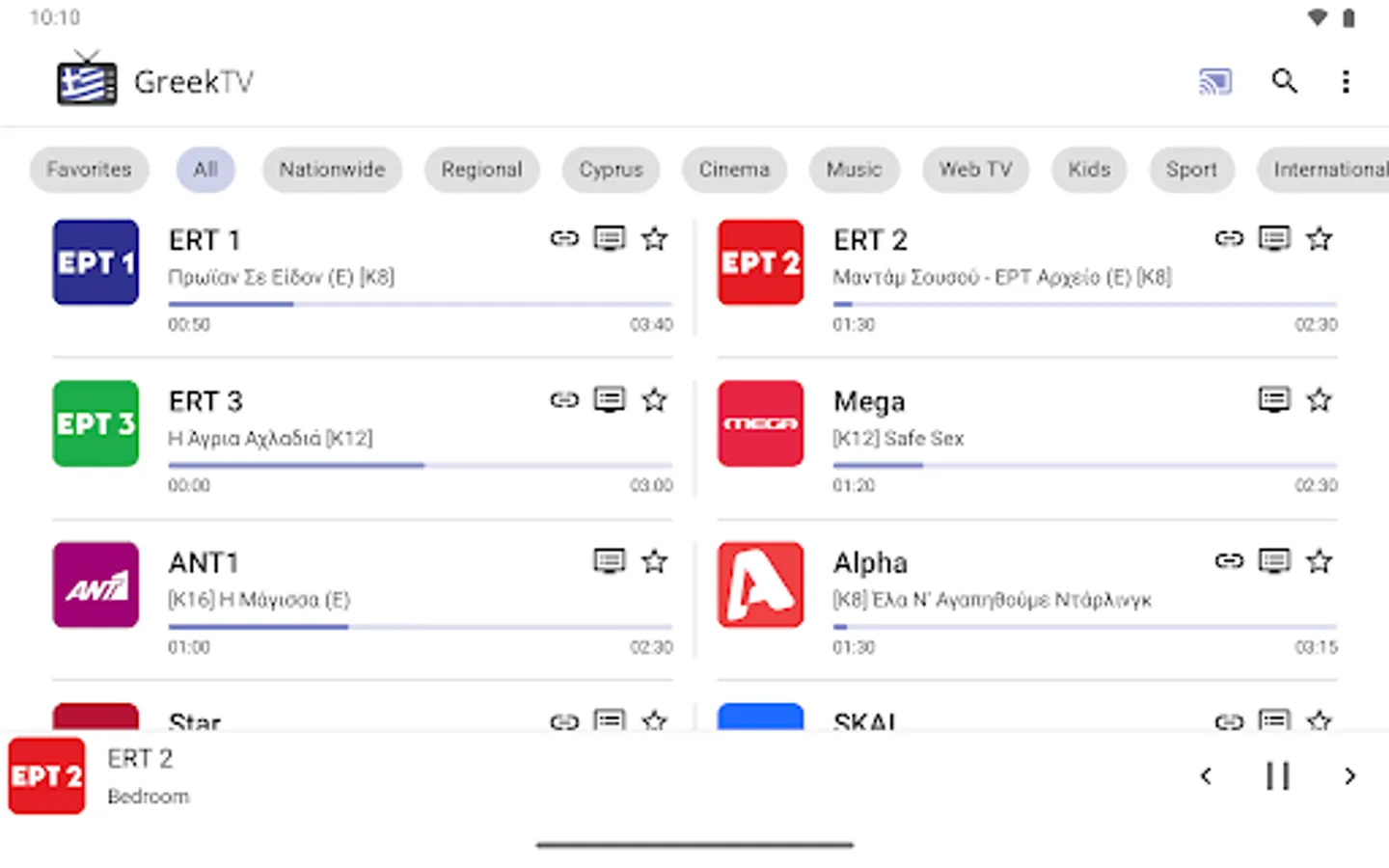This screenshot has height=868, width=1389.
Task: Show the program guide for Mega
Action: [x=1274, y=399]
